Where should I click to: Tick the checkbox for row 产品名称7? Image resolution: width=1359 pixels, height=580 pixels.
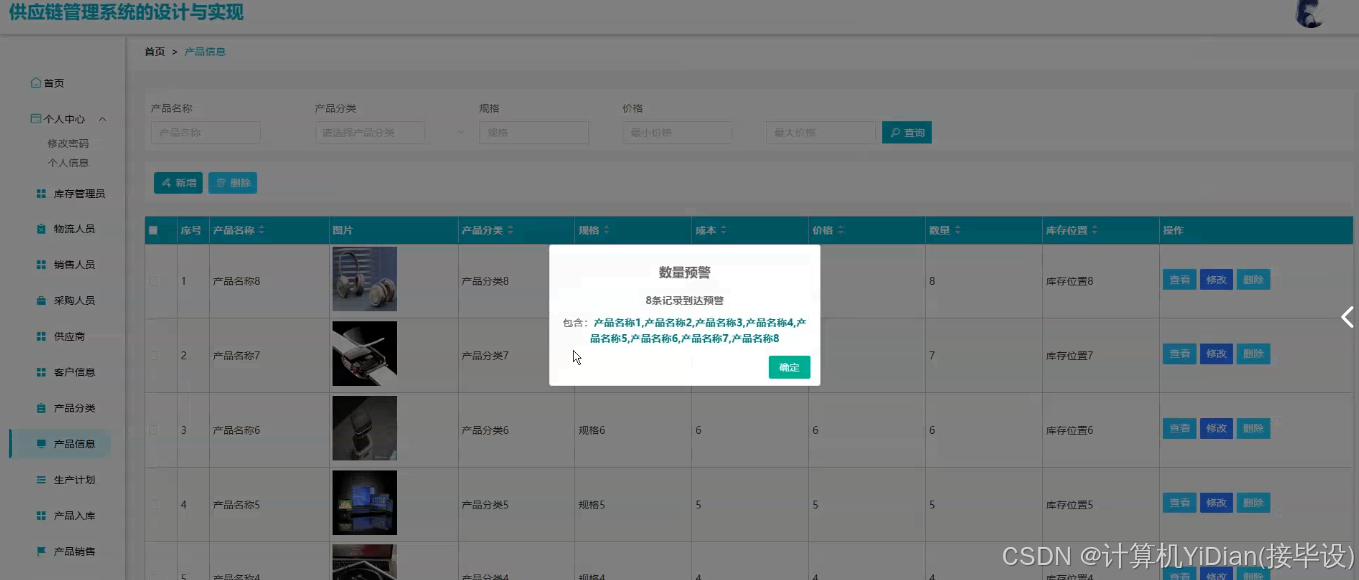click(153, 355)
